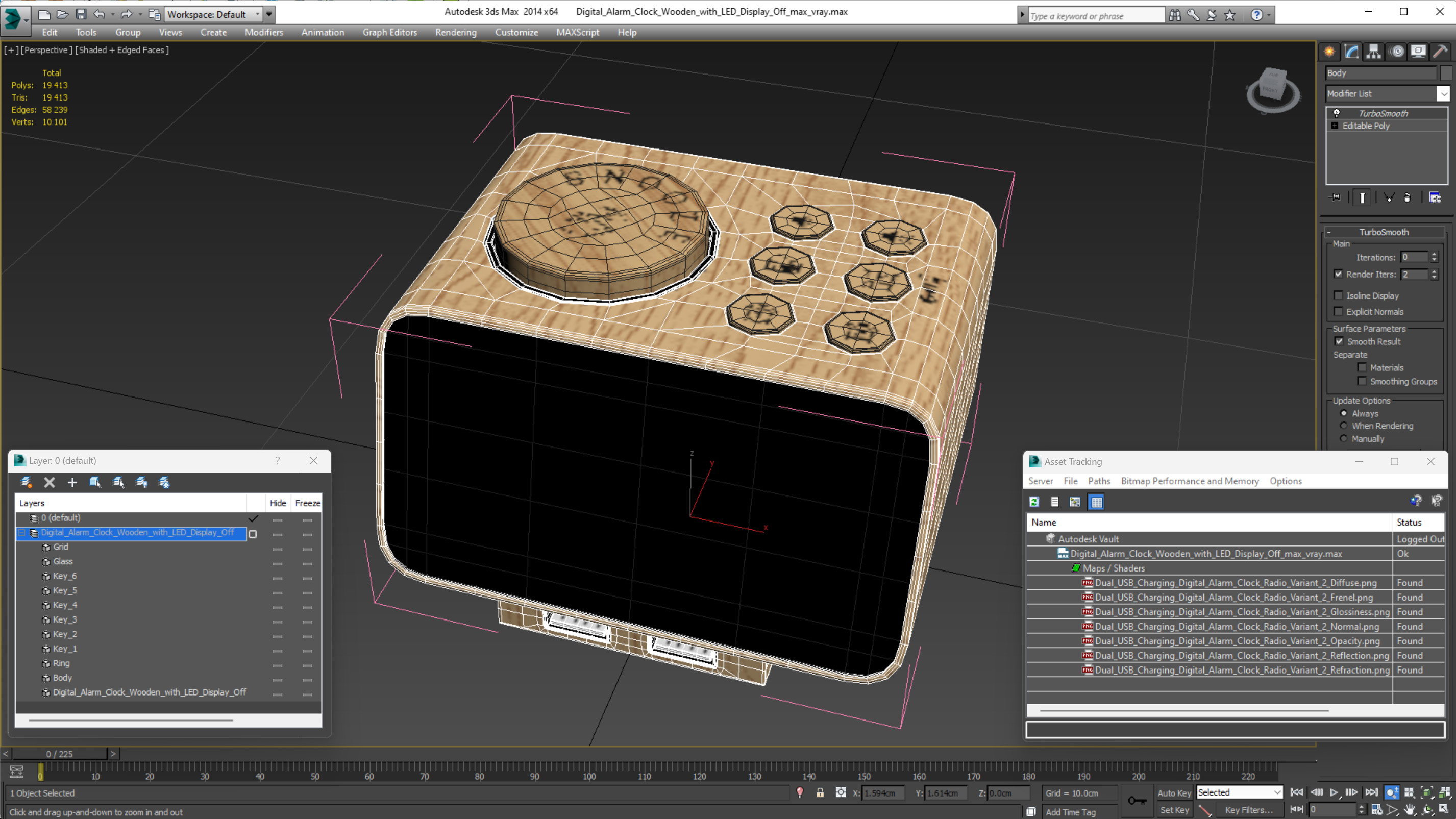
Task: Open the Modifier List dropdown
Action: [1444, 94]
